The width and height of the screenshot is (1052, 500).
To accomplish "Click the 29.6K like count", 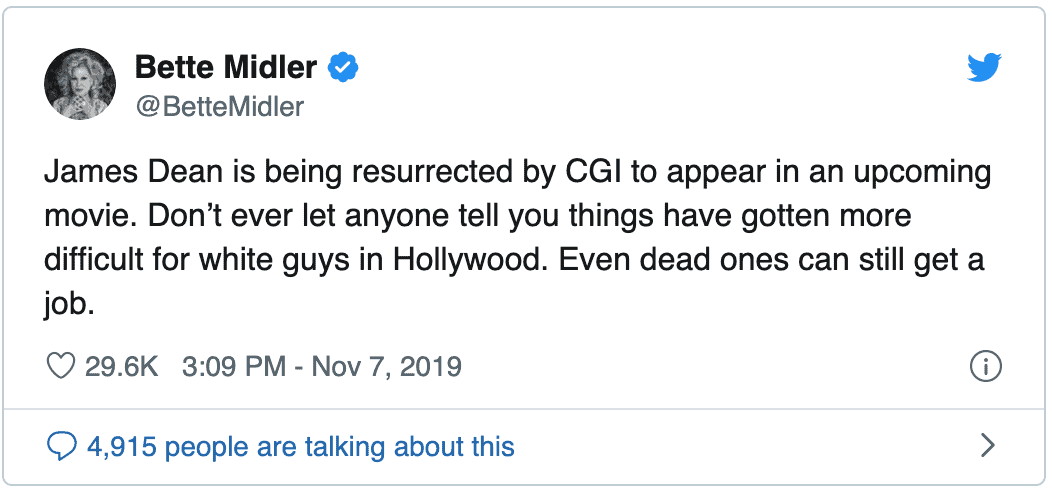I will pyautogui.click(x=121, y=366).
